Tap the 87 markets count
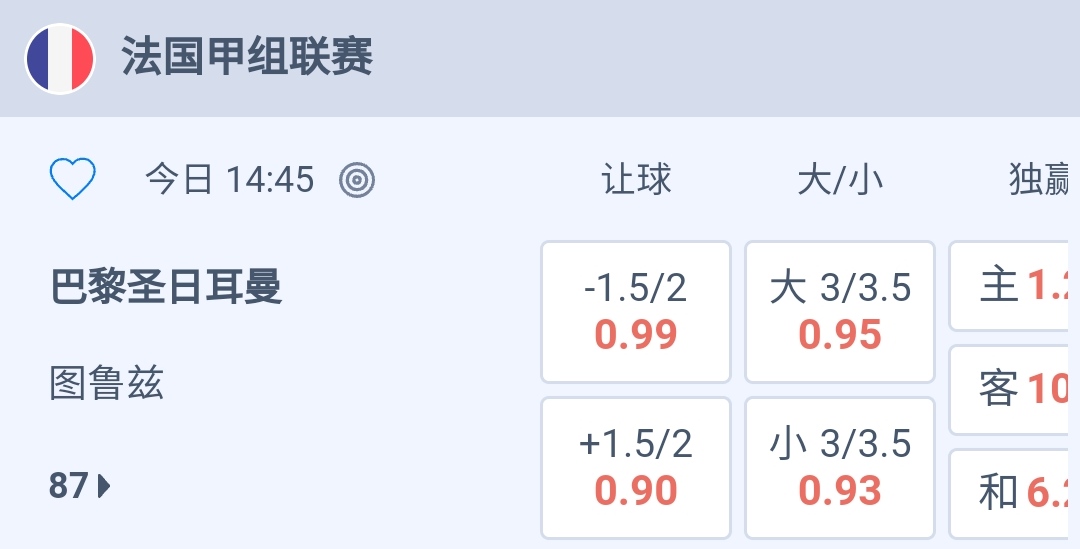 pyautogui.click(x=68, y=487)
